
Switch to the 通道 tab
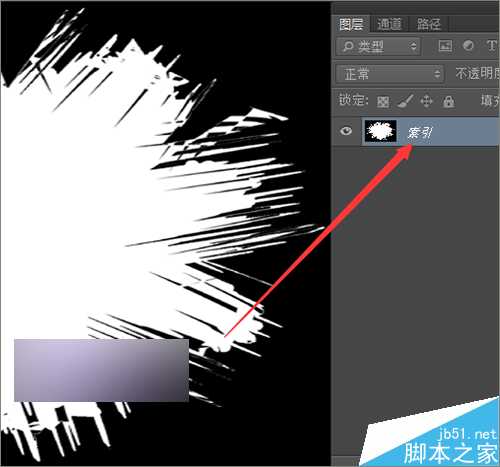click(x=389, y=24)
